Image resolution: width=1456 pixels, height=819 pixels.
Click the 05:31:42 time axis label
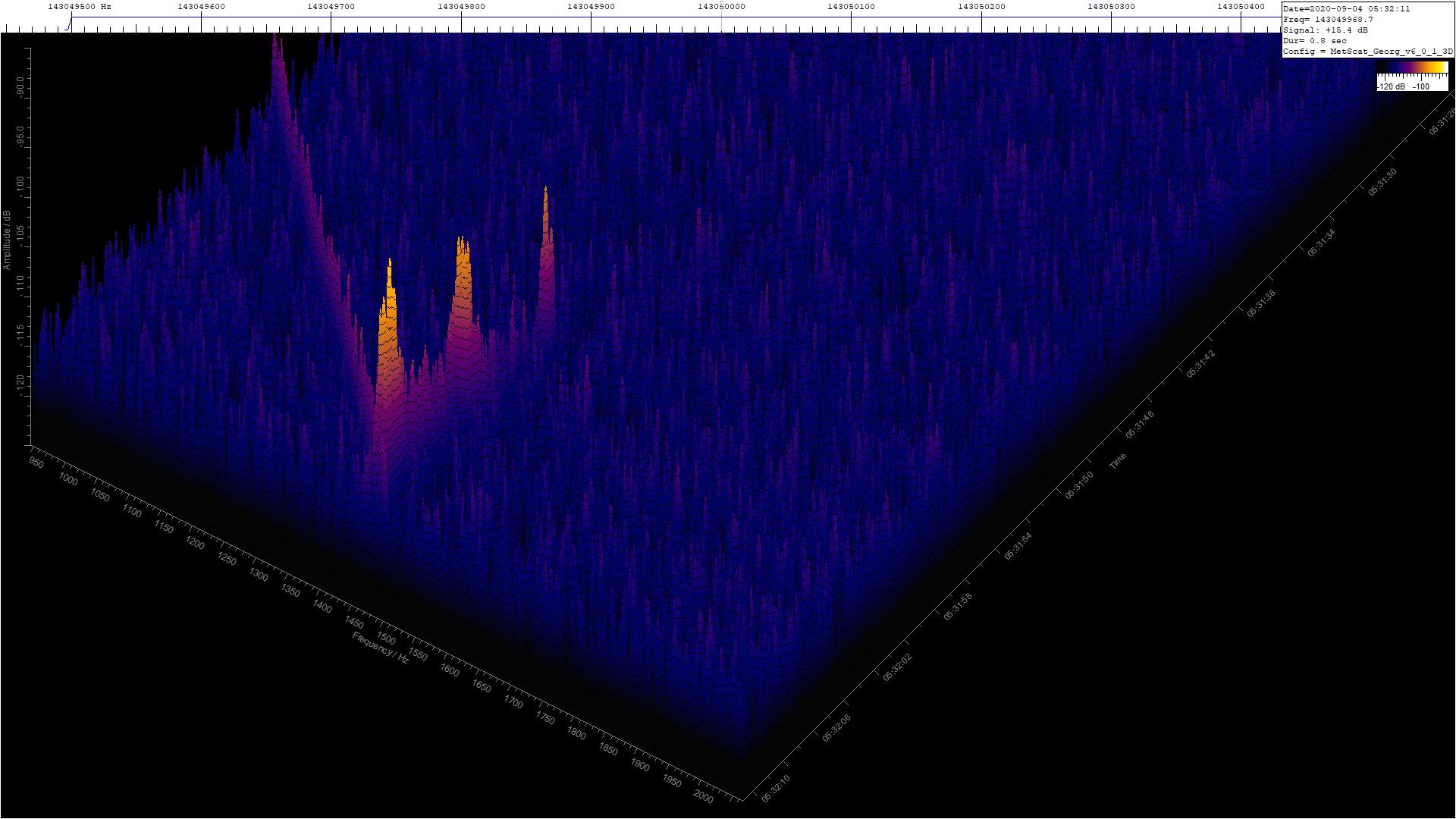[x=1200, y=364]
